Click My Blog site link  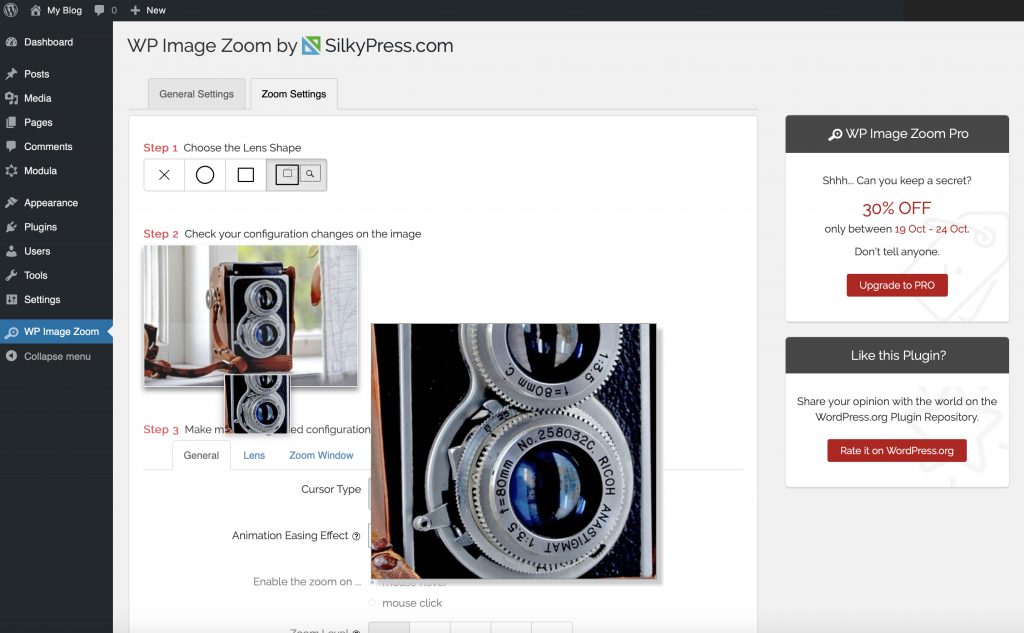[x=64, y=10]
